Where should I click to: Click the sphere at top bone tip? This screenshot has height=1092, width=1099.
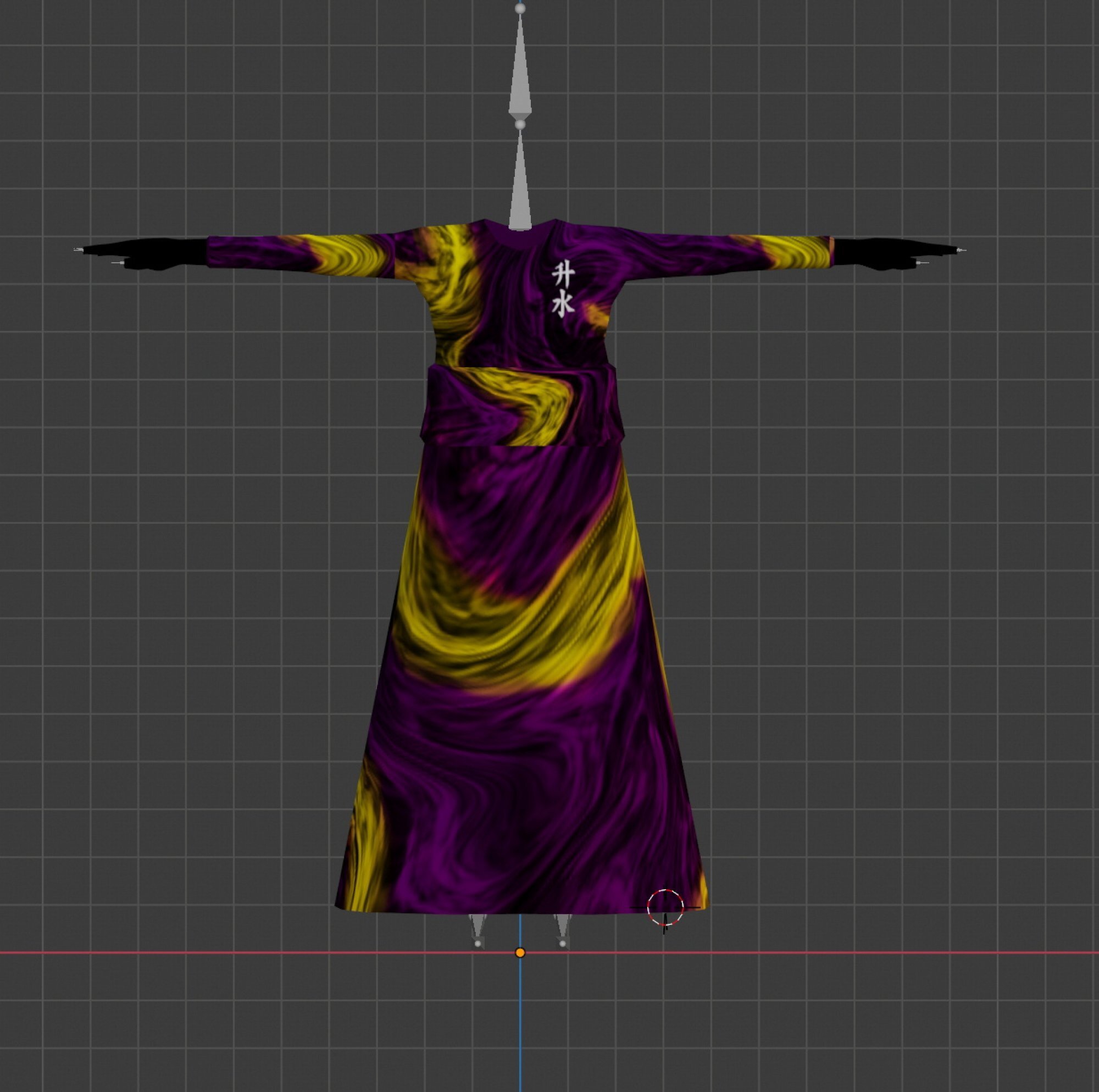pos(520,9)
